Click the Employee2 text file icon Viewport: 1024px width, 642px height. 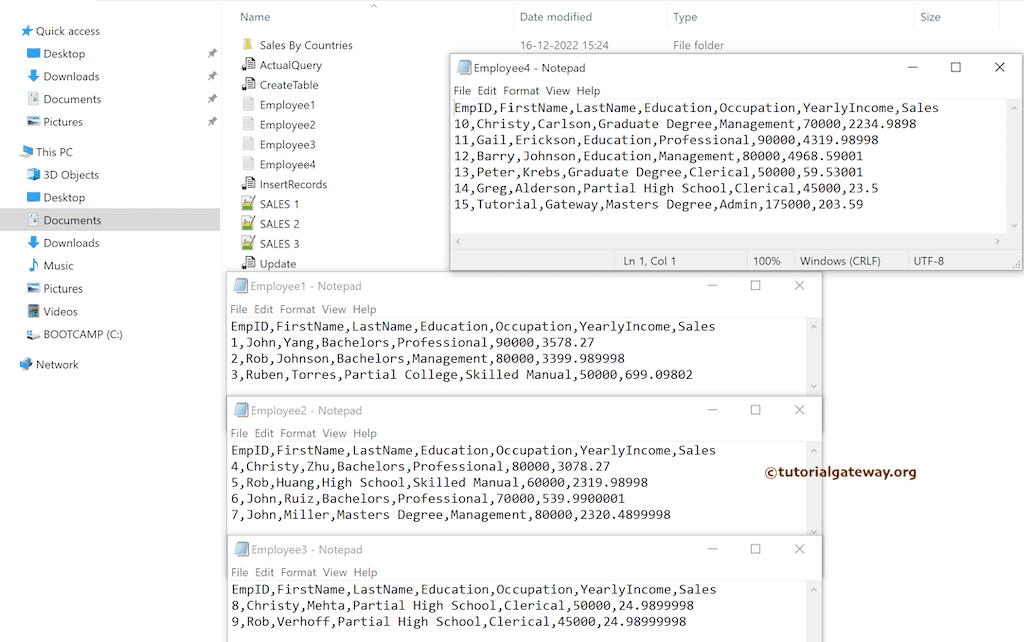(x=248, y=124)
